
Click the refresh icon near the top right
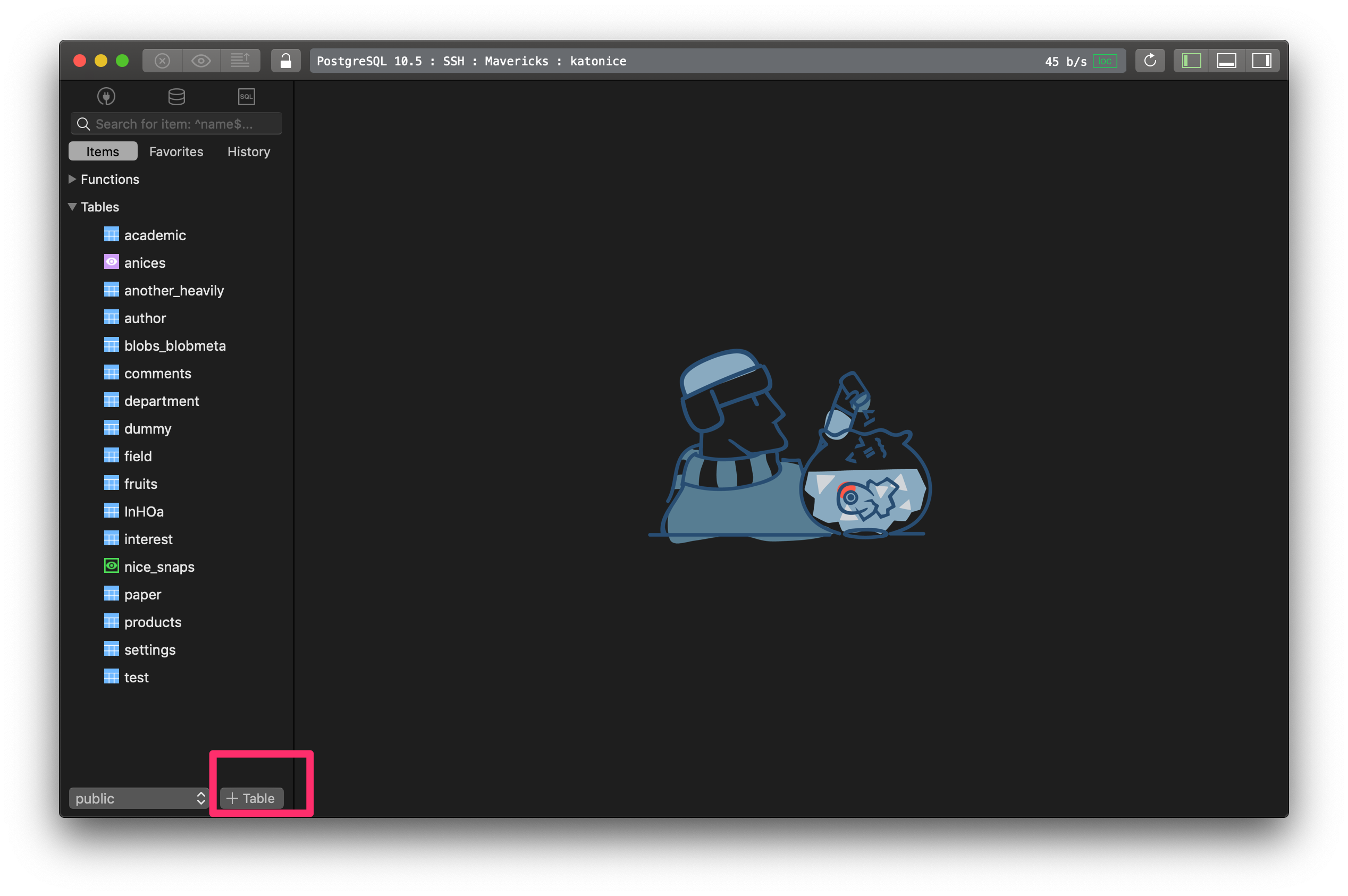[x=1150, y=60]
